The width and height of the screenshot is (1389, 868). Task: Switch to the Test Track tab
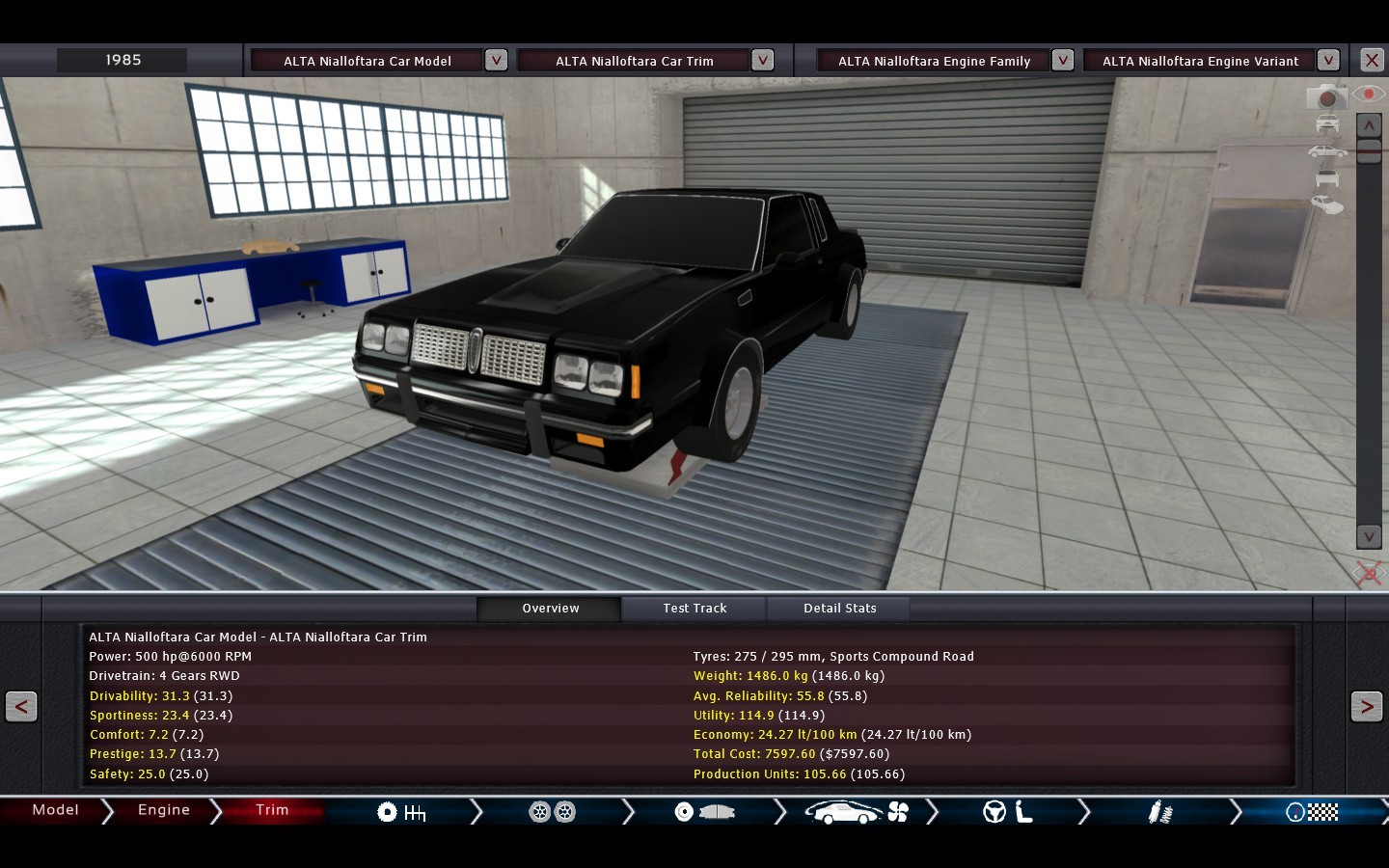694,609
